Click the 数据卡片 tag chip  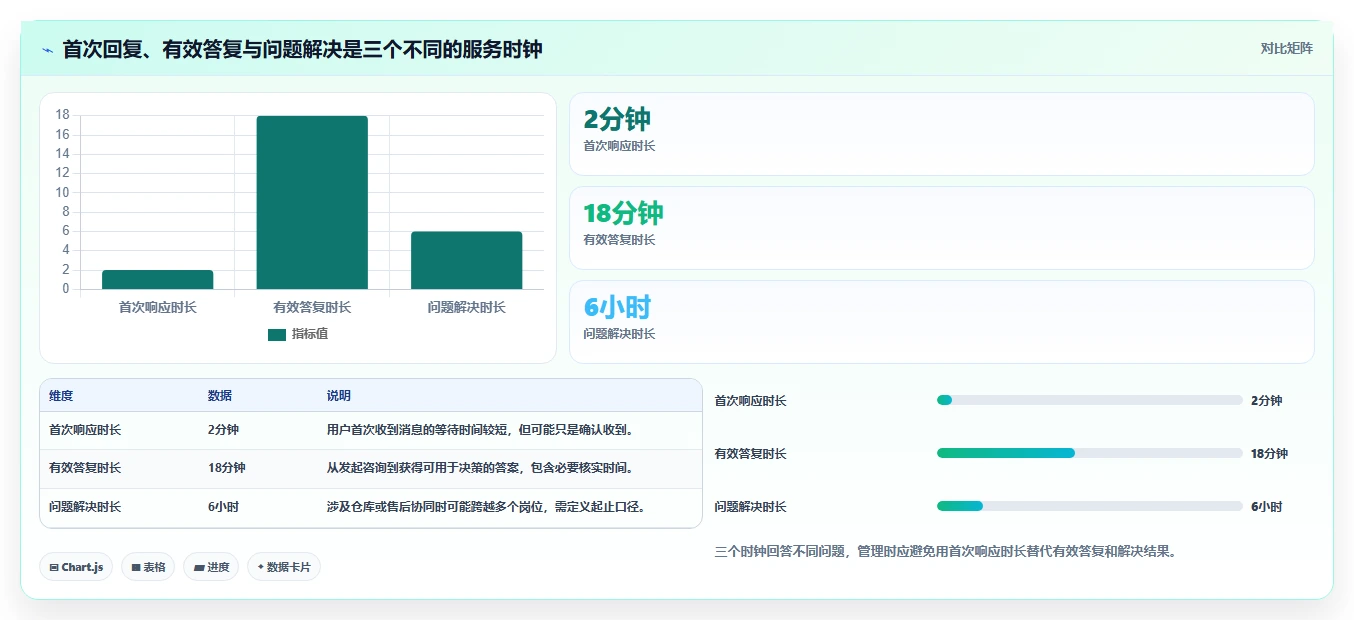284,567
